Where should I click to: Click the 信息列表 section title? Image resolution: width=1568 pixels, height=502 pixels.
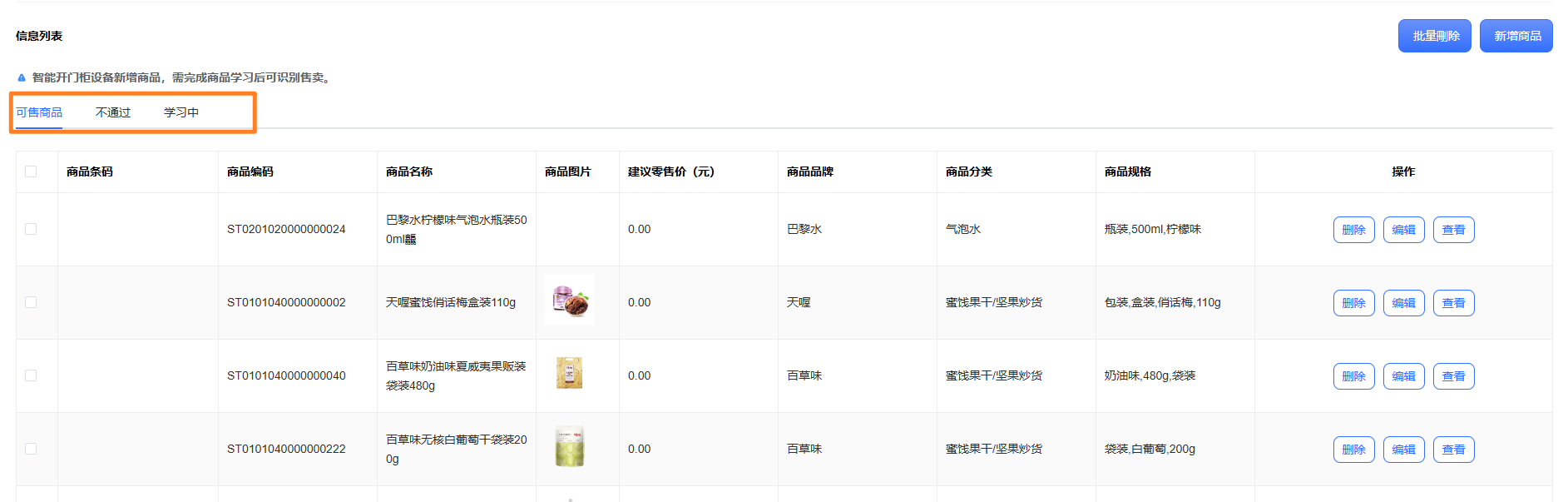(x=39, y=36)
